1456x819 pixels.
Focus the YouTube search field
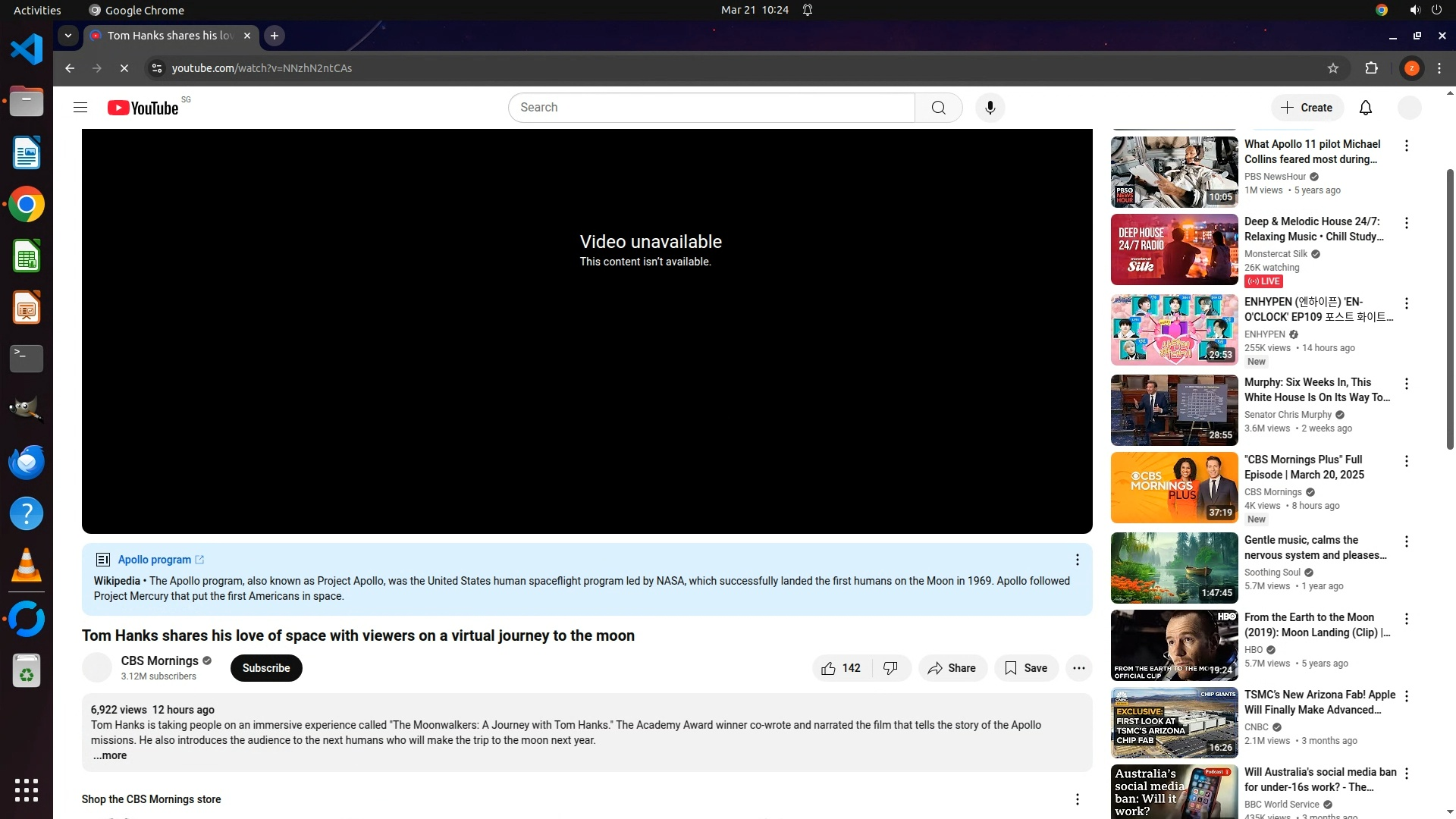coord(711,108)
